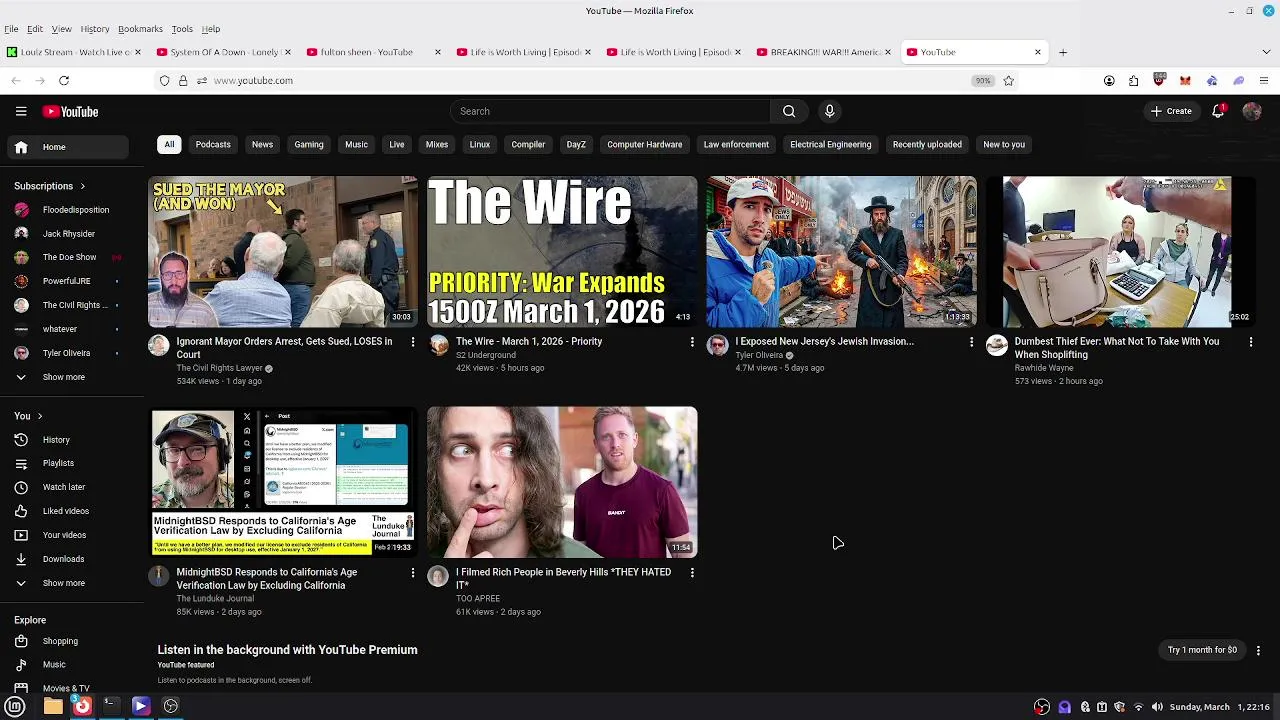Select the Gaming filter chip
1280x720 pixels.
(309, 144)
